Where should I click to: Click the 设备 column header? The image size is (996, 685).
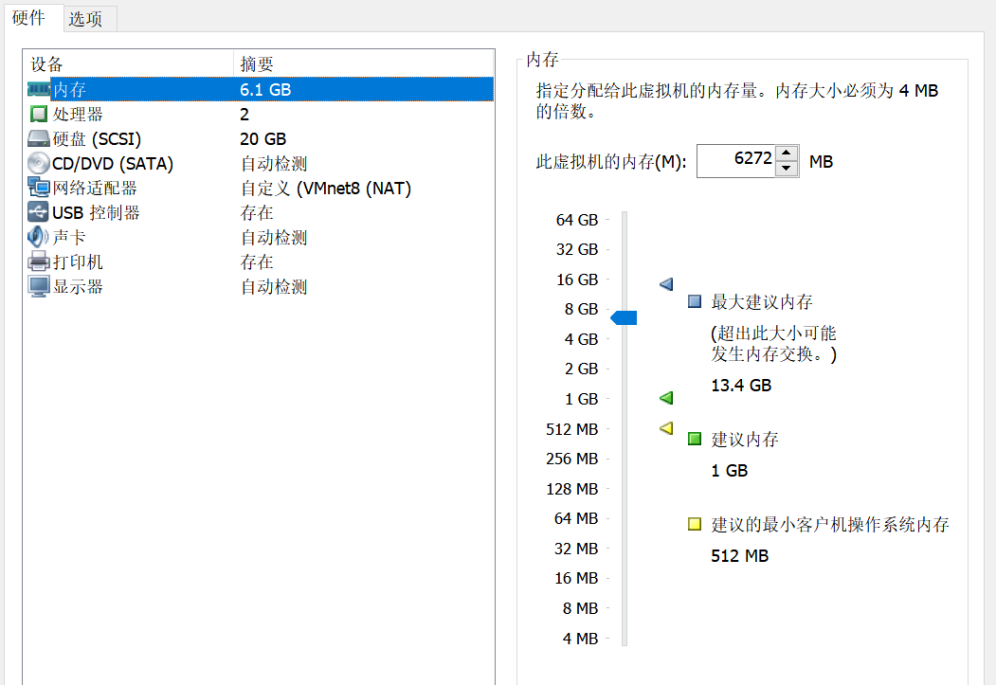(x=128, y=64)
